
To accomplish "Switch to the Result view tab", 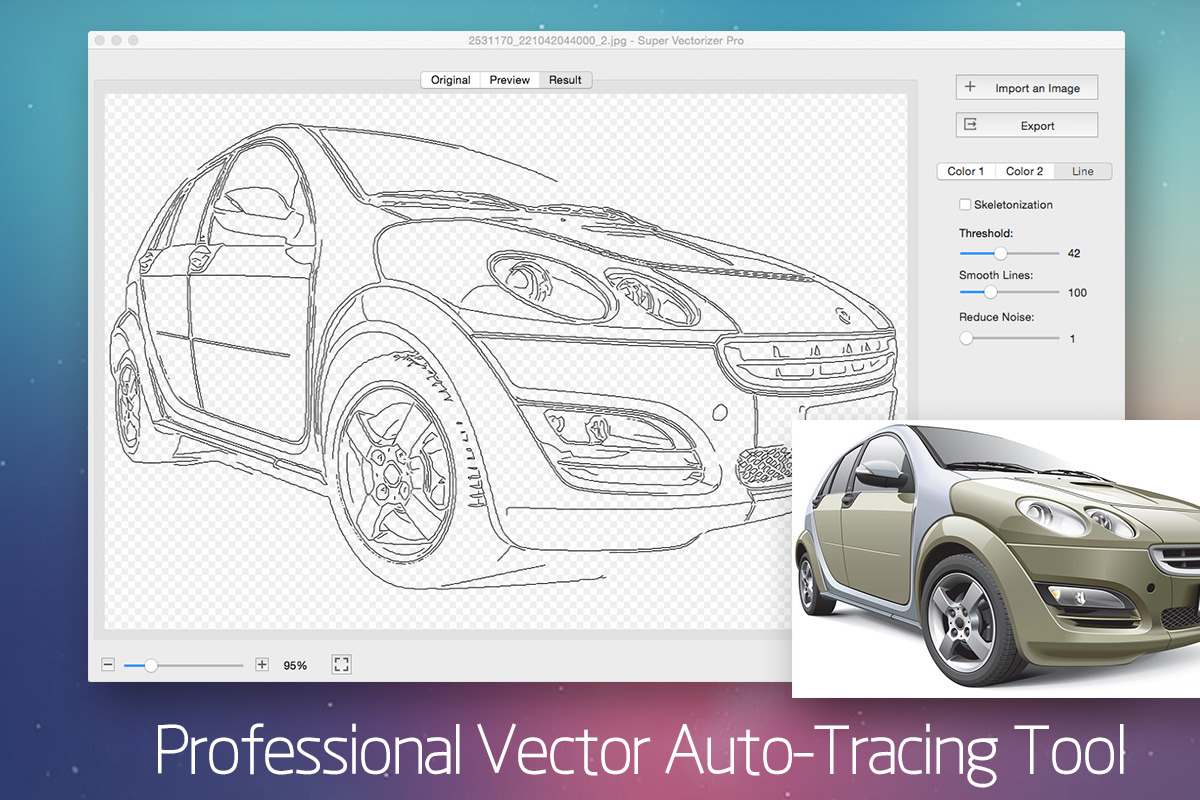I will [x=565, y=80].
